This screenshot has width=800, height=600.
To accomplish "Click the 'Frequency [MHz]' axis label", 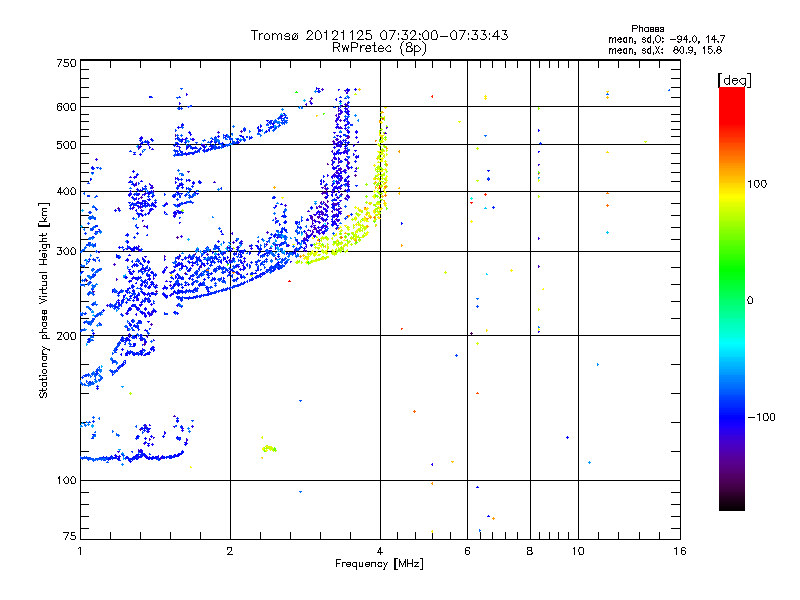I will click(379, 564).
